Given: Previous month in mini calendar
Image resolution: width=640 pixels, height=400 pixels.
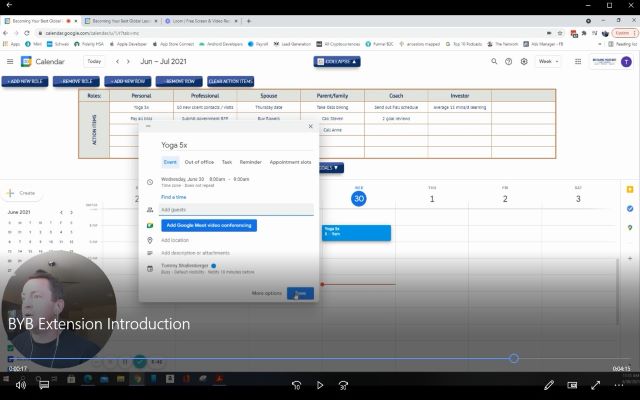Looking at the screenshot, I should point(61,212).
